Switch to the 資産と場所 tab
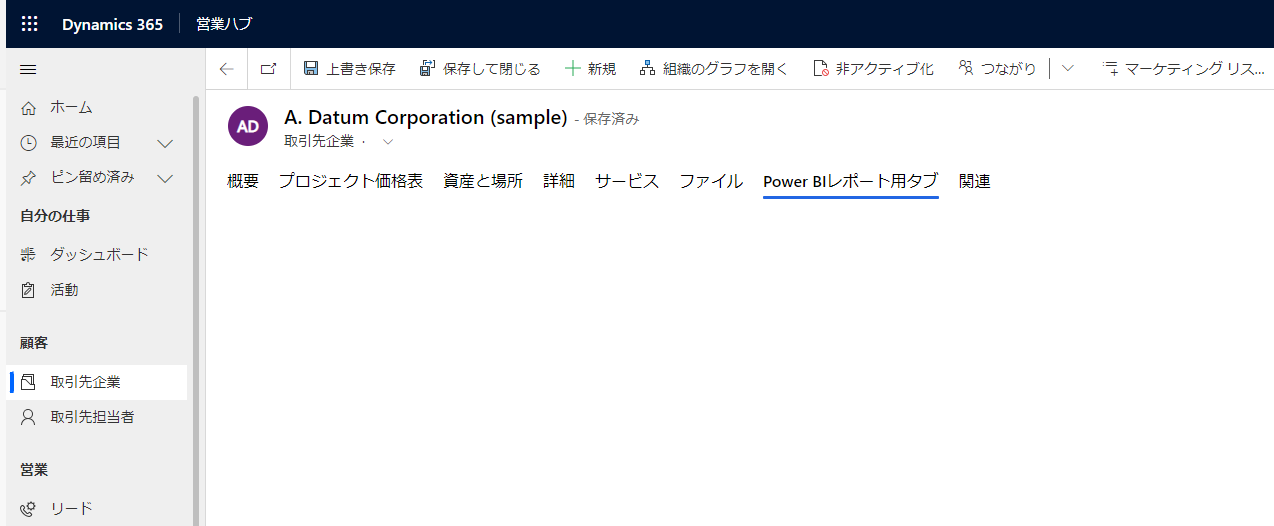 coord(483,181)
